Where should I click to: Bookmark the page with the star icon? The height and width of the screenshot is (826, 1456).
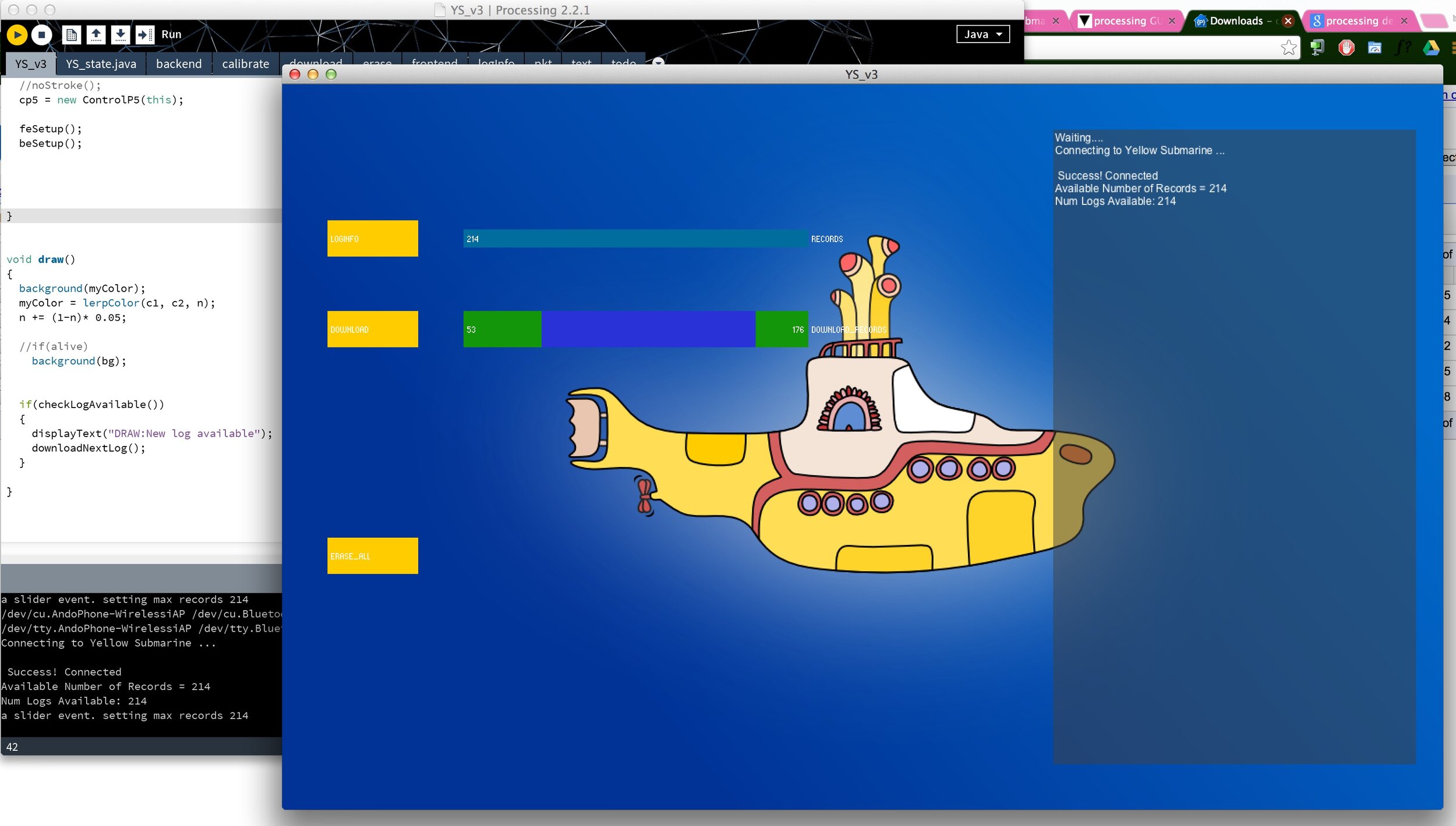coord(1289,48)
